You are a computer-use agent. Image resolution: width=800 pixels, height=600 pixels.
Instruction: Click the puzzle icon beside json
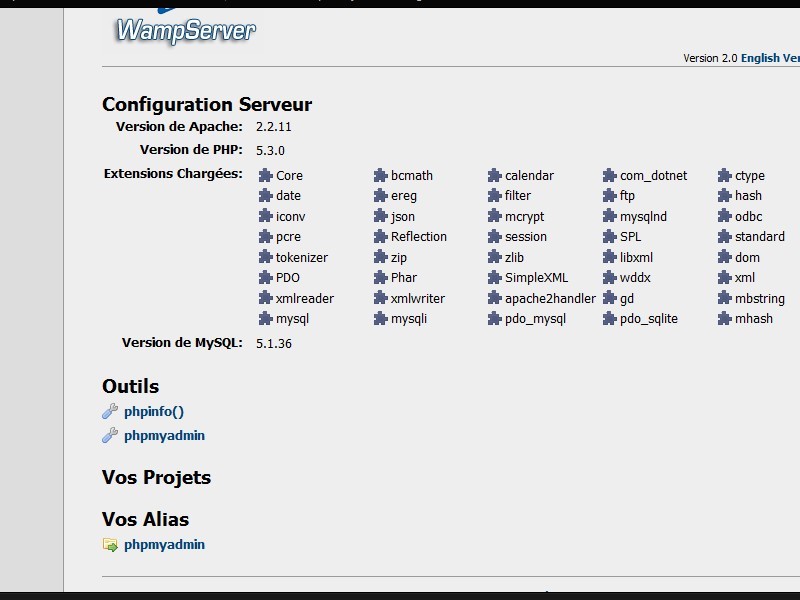pos(381,216)
